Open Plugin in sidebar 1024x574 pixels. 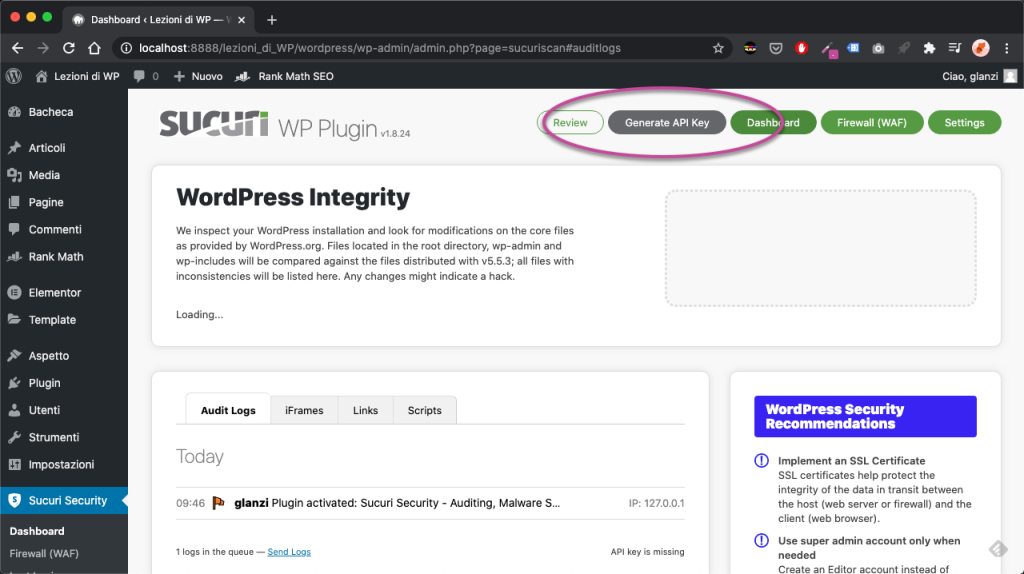[64, 383]
